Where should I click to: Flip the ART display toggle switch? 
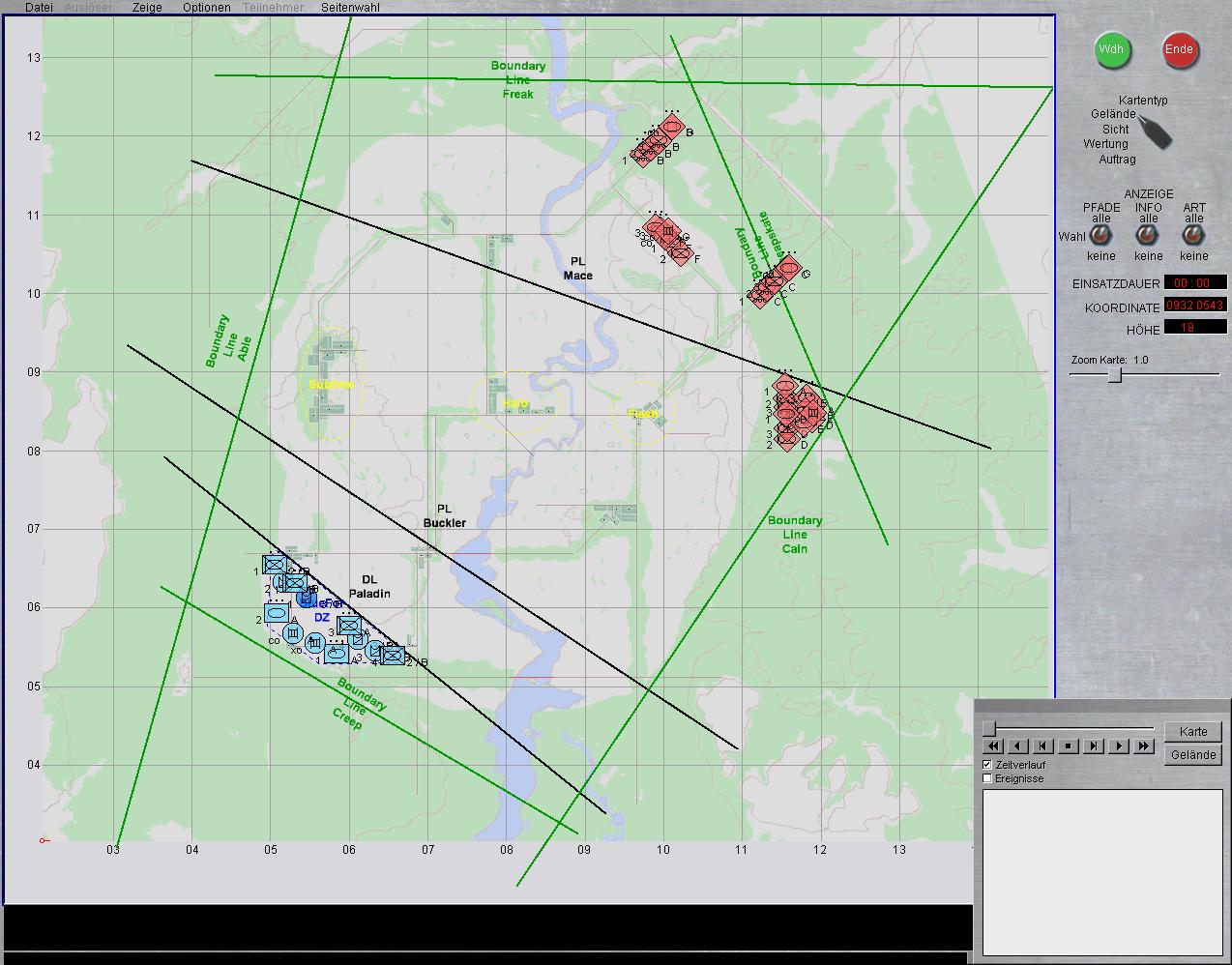point(1194,237)
